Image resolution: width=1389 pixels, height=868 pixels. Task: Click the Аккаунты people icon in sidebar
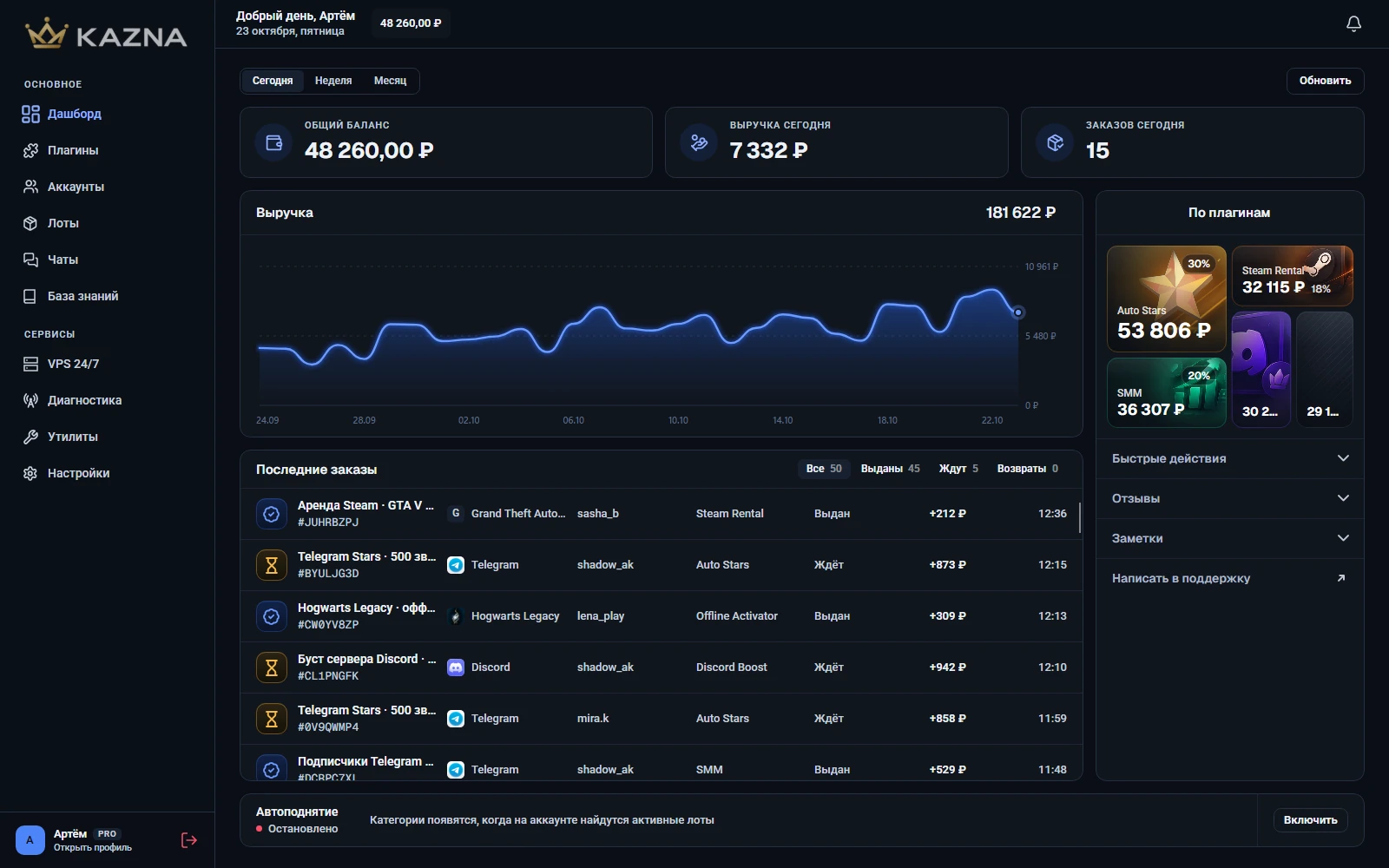30,187
